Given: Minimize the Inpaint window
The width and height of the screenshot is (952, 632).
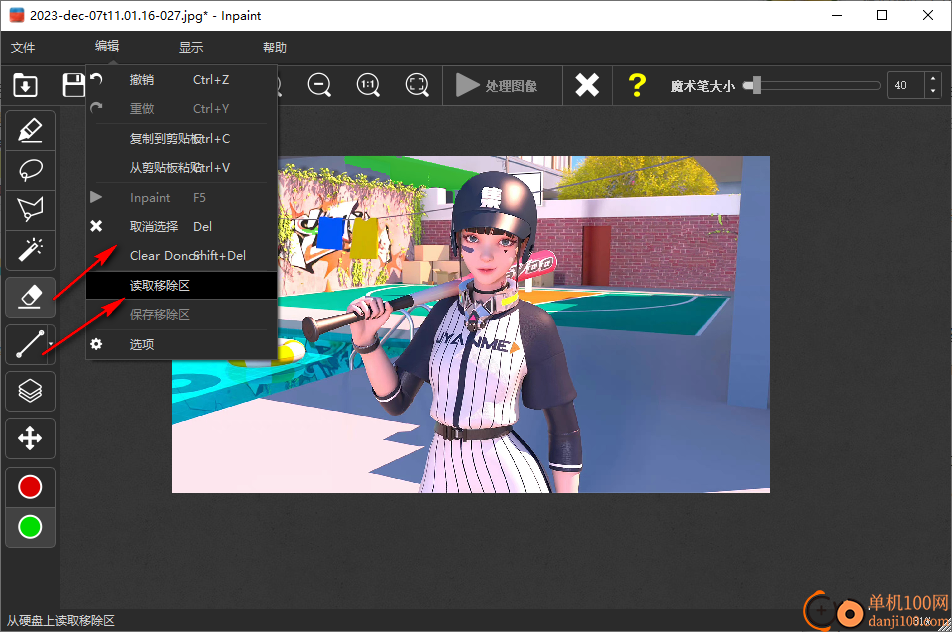Looking at the screenshot, I should [837, 15].
